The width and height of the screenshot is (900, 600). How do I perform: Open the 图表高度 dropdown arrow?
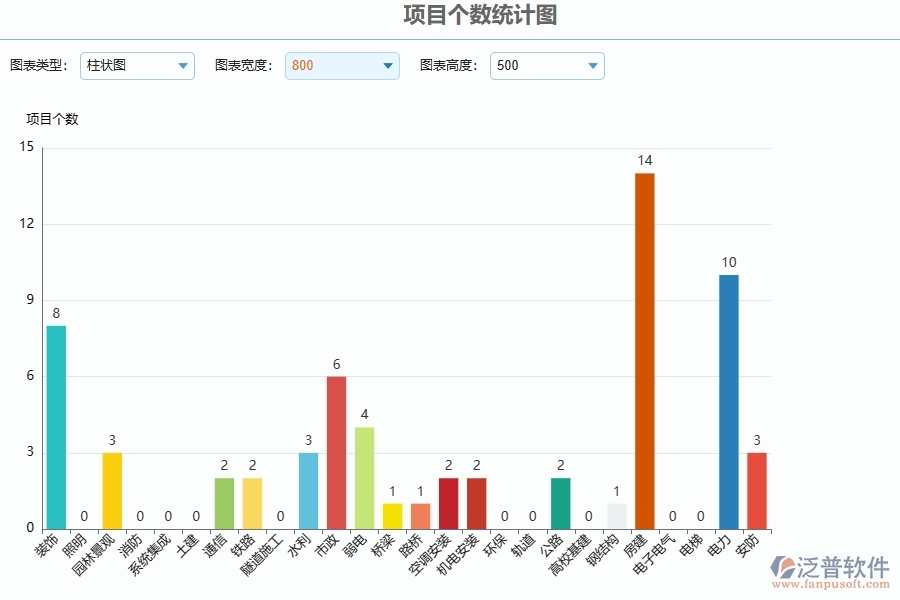click(594, 66)
